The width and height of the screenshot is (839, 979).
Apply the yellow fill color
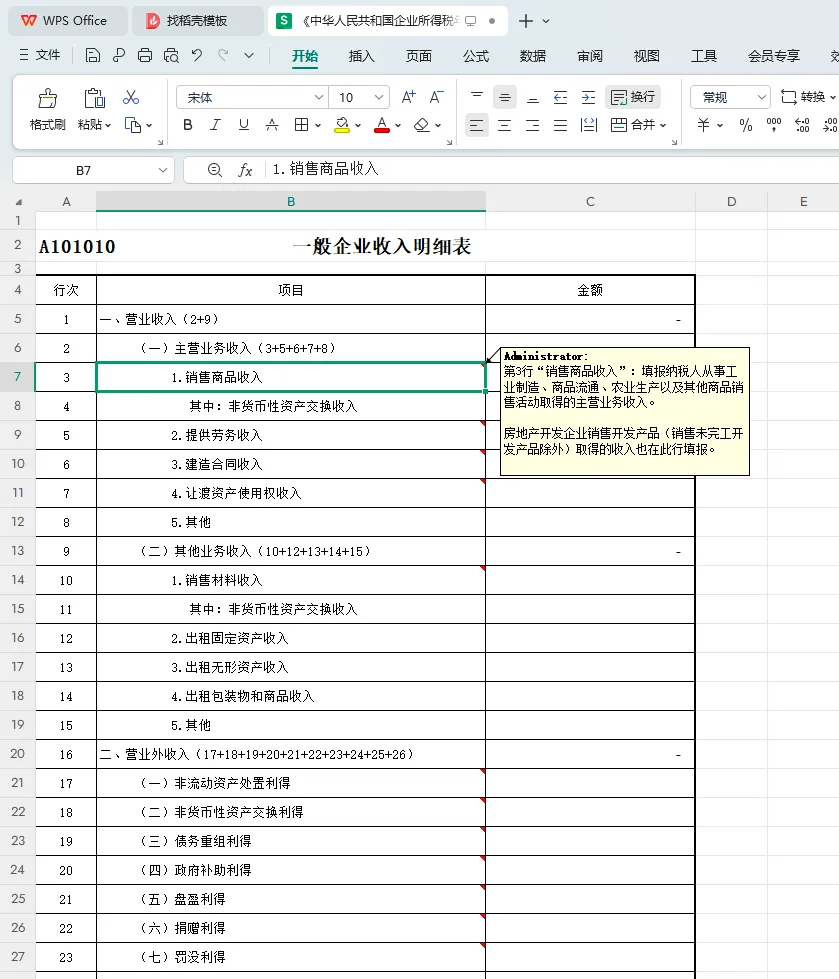341,125
